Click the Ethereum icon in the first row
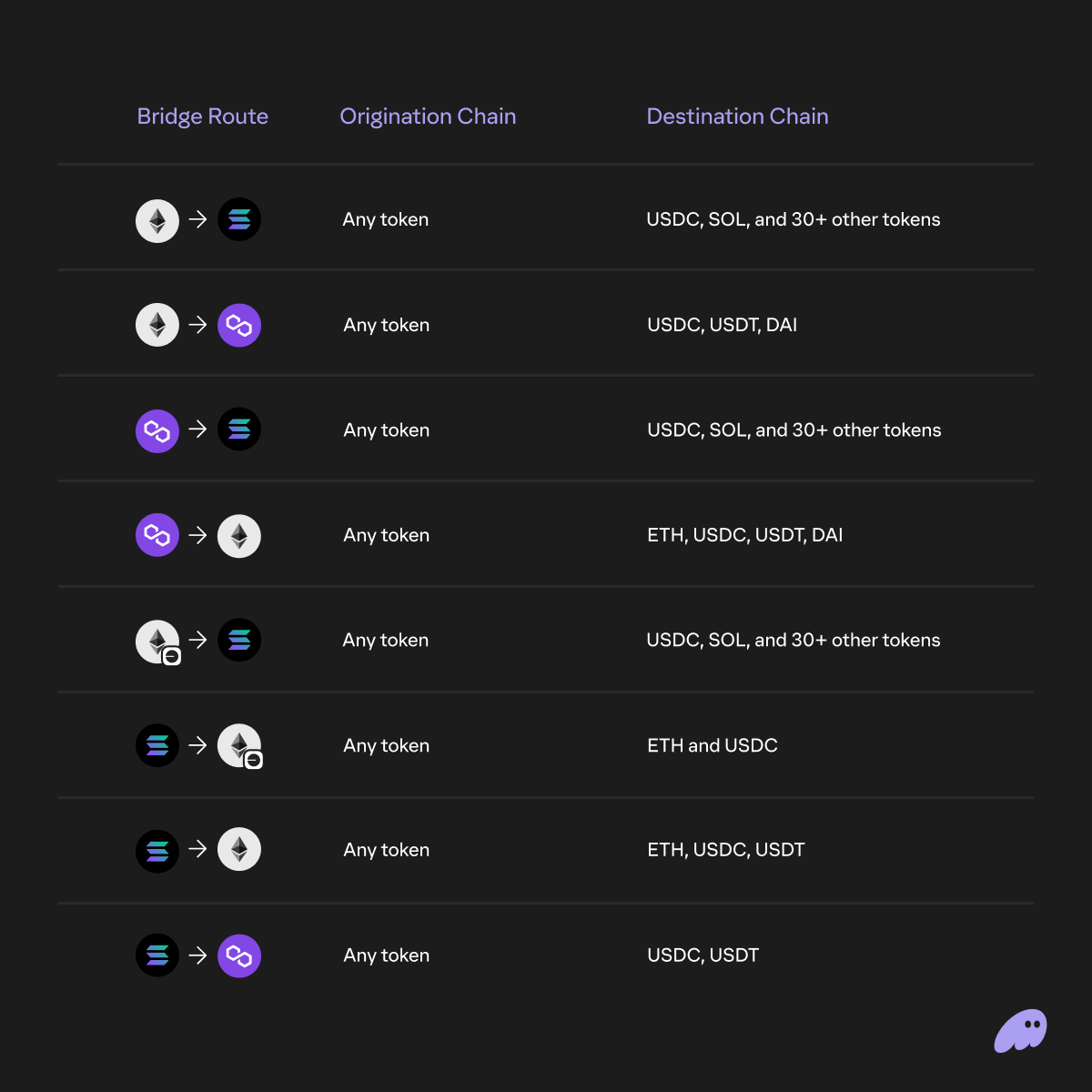This screenshot has width=1092, height=1092. [157, 220]
